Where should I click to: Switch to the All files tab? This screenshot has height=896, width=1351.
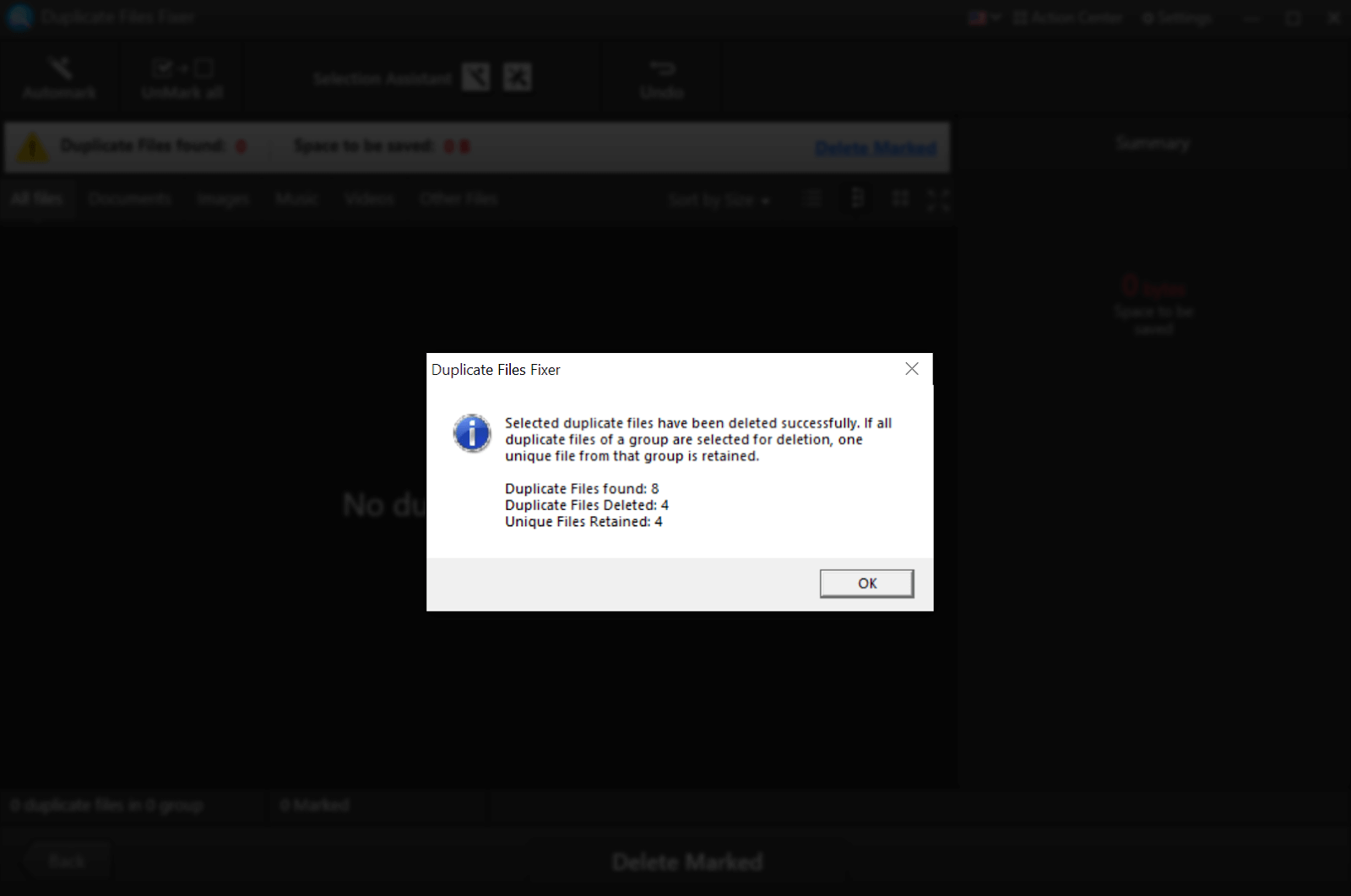click(x=37, y=199)
